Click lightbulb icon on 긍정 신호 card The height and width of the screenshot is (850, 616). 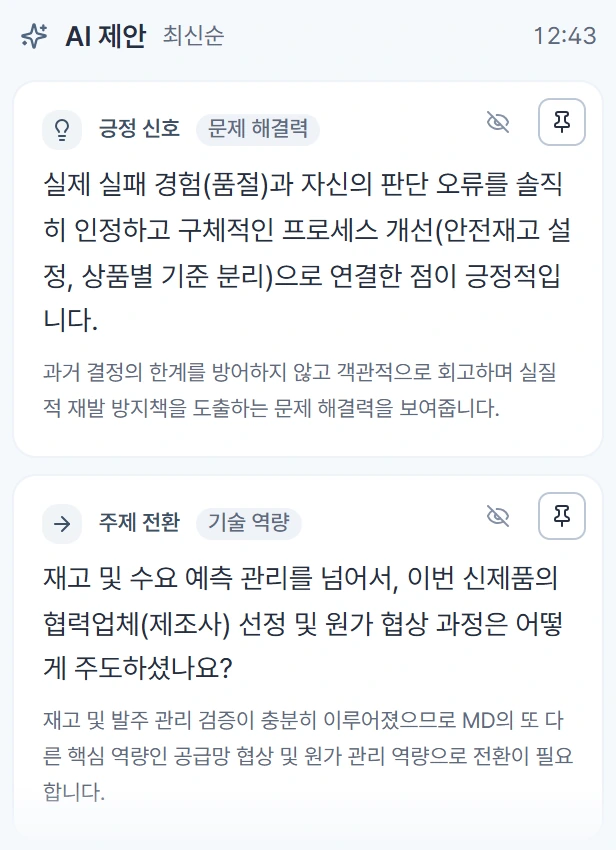tap(62, 130)
